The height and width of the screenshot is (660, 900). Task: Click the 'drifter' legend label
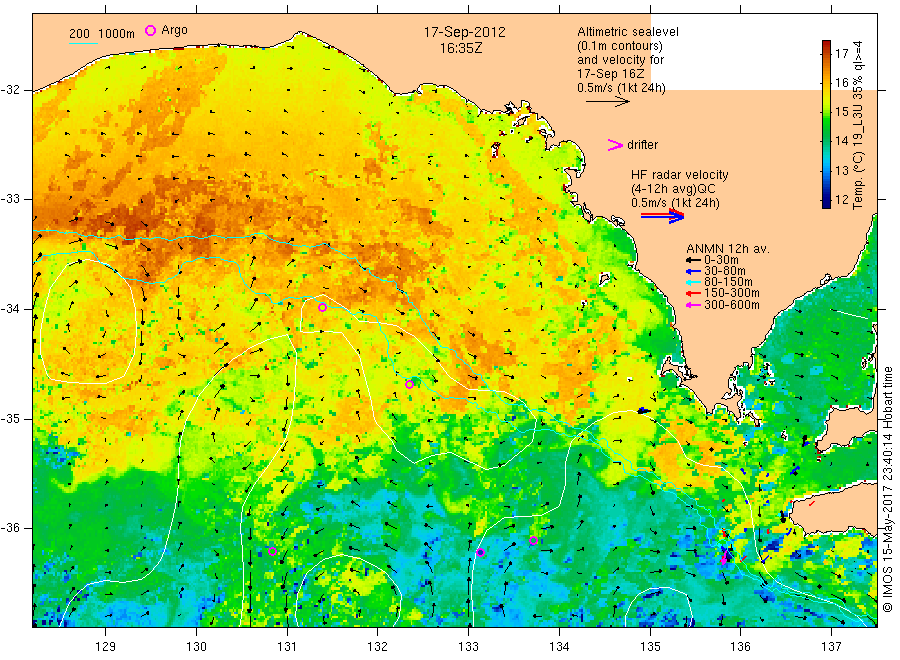(642, 145)
